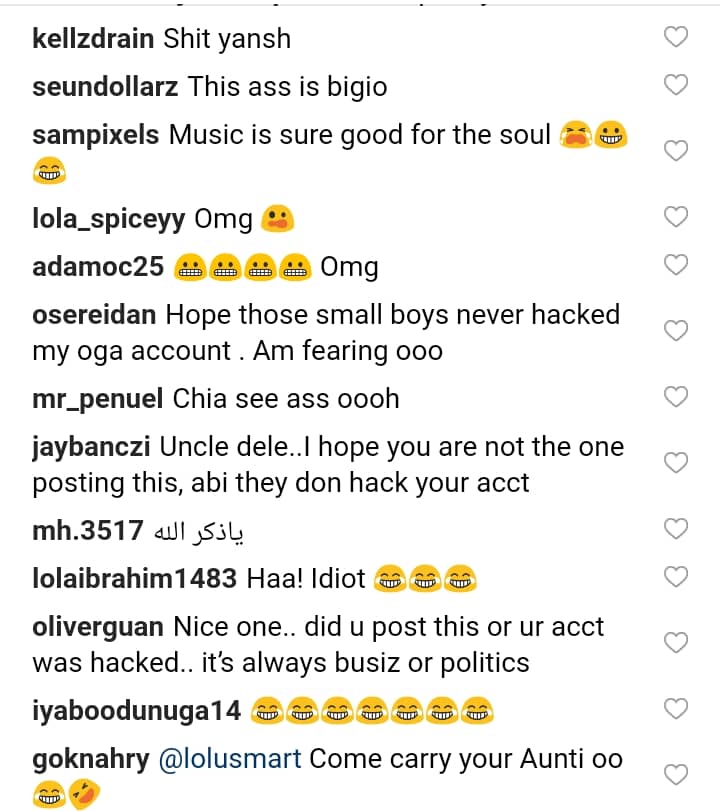Toggle like on oliverguan's comment
Screen dimensions: 720x811
coord(677,642)
